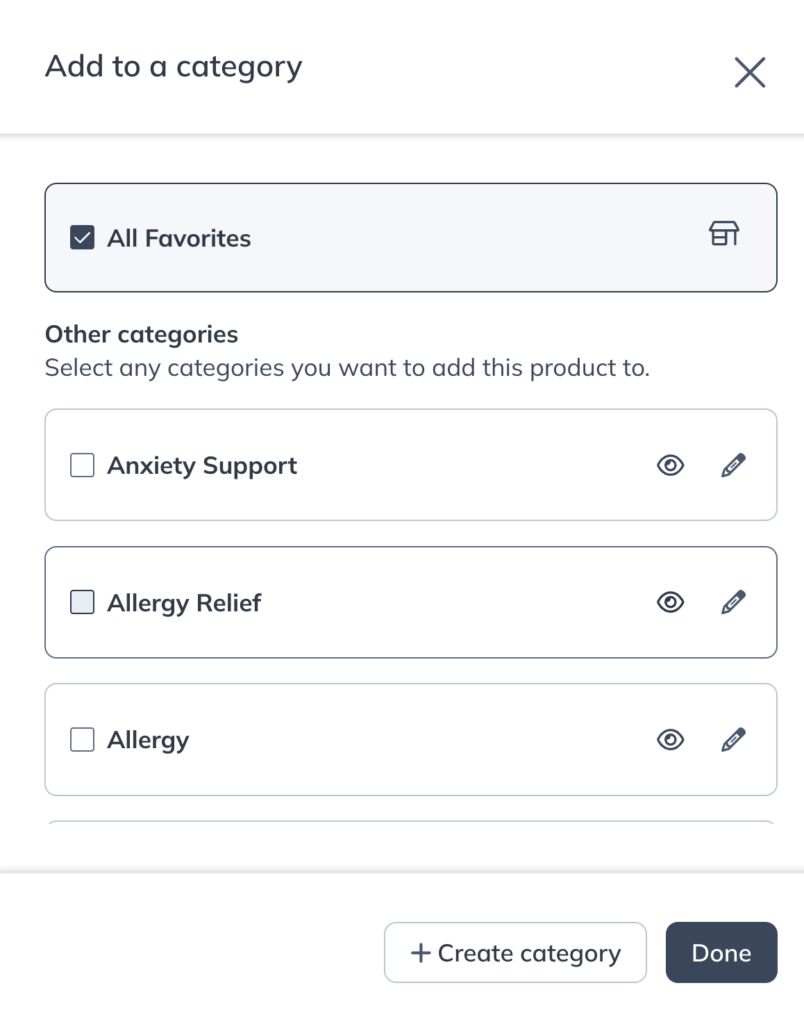
Task: Click the Anxiety Support category name
Action: tap(202, 465)
